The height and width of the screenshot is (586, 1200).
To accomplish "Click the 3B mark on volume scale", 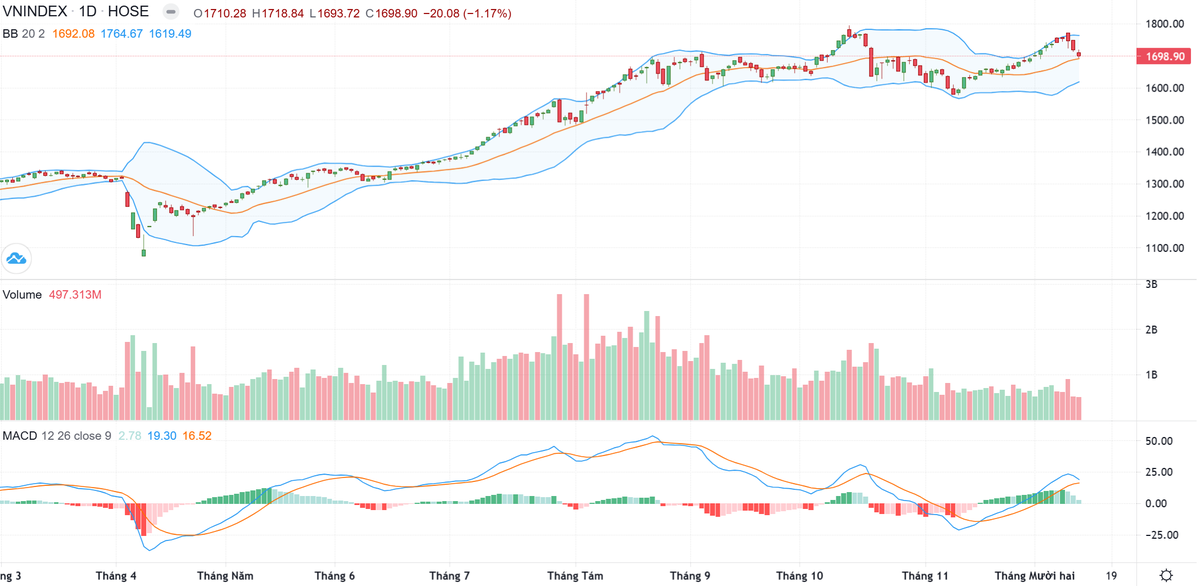I will pyautogui.click(x=1151, y=285).
